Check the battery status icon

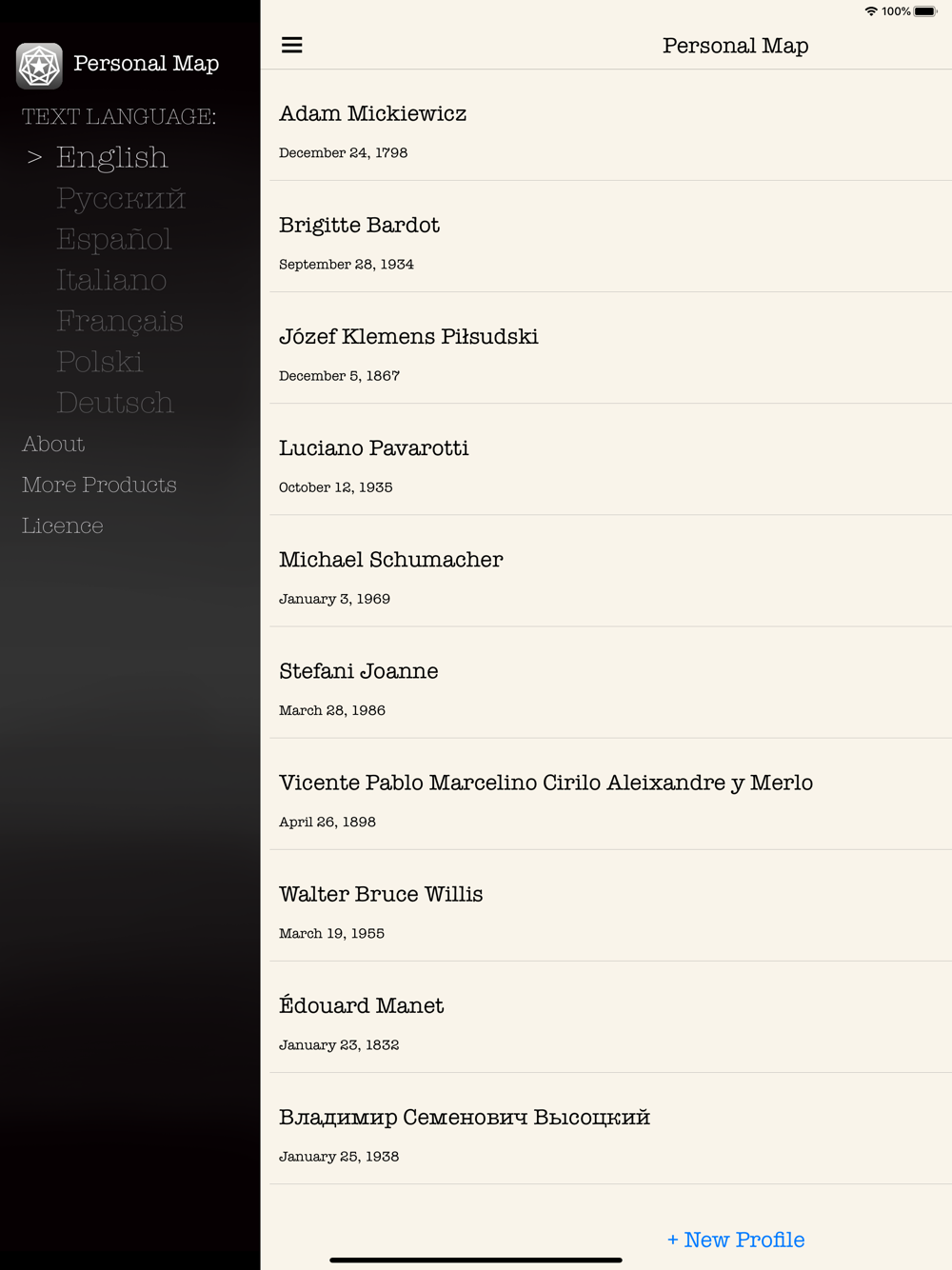(x=925, y=11)
